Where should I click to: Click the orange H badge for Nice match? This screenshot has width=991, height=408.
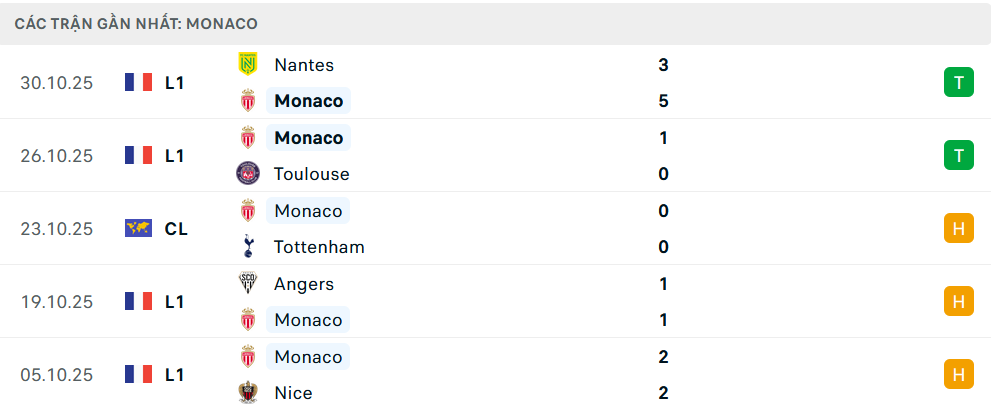pyautogui.click(x=958, y=374)
